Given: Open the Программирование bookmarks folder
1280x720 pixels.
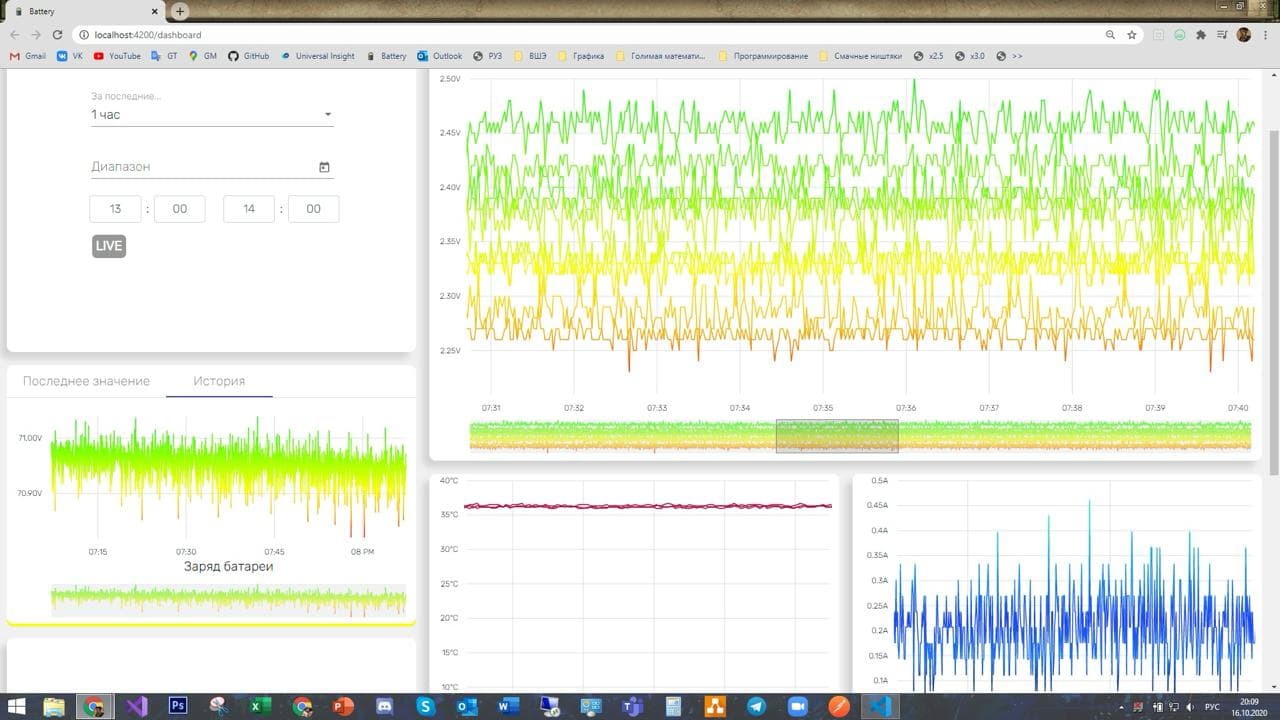Looking at the screenshot, I should 763,56.
